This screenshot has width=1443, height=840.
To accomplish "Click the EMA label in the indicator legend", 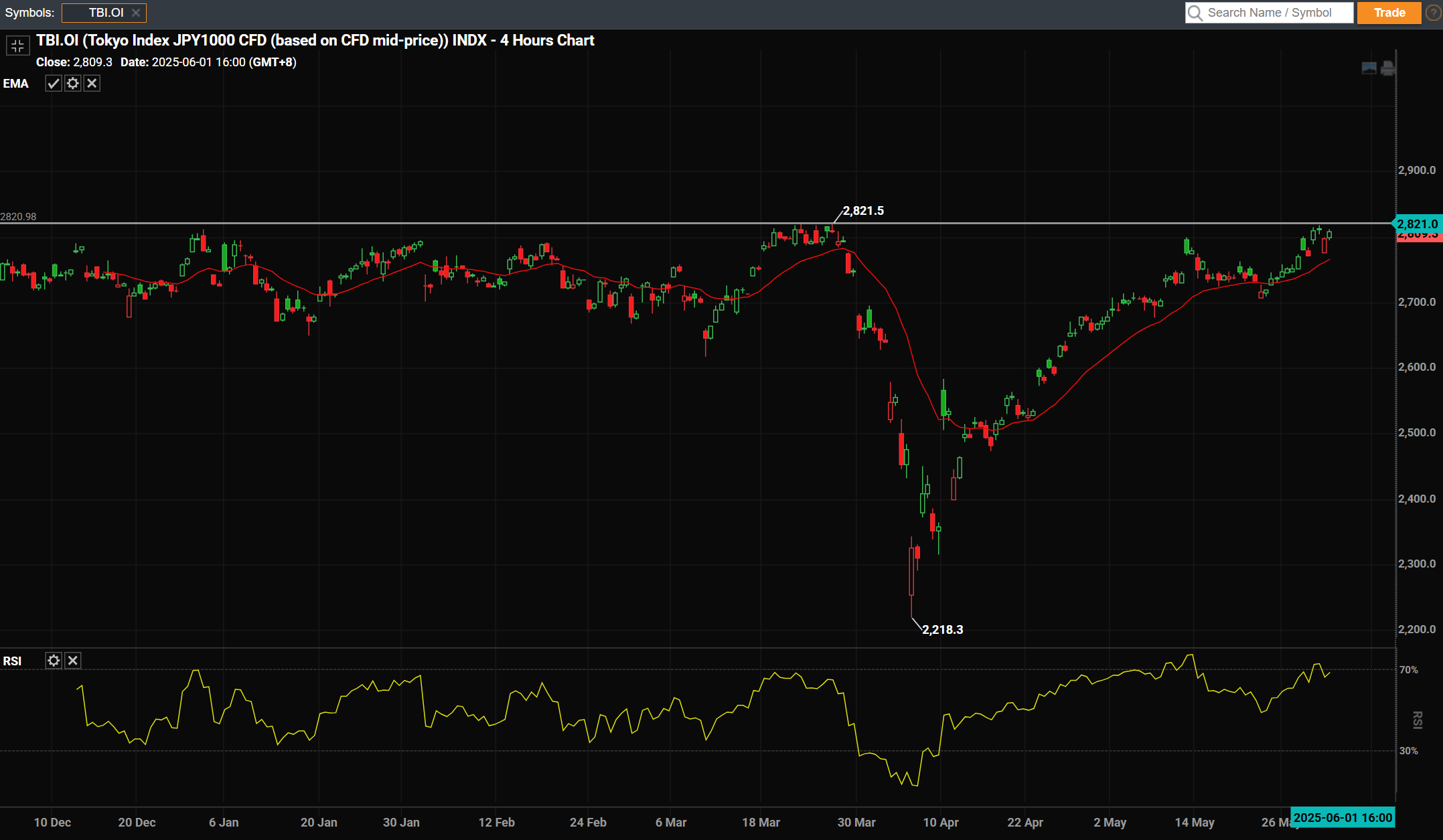I will 16,83.
